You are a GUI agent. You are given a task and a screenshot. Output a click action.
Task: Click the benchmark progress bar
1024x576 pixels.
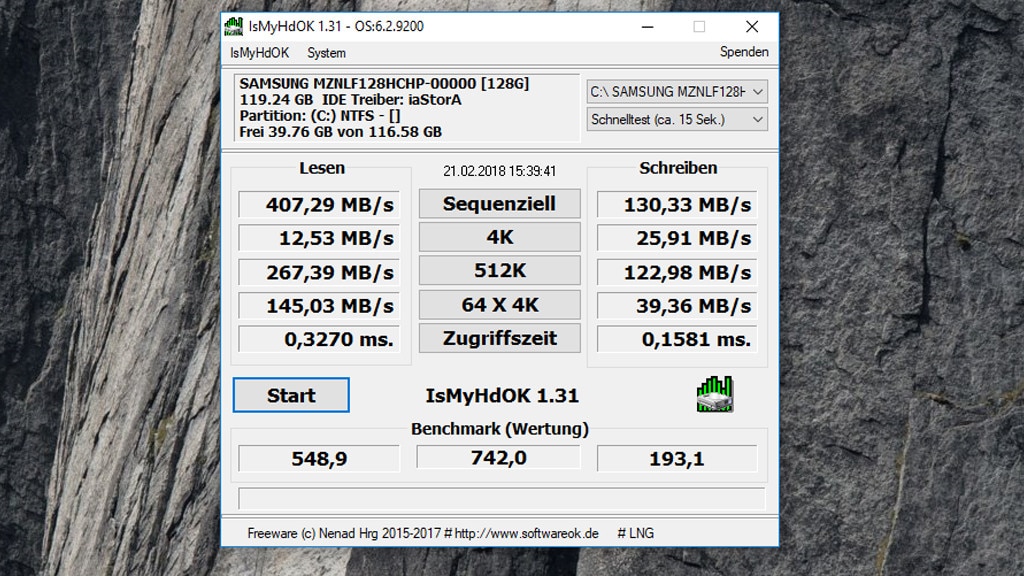502,498
